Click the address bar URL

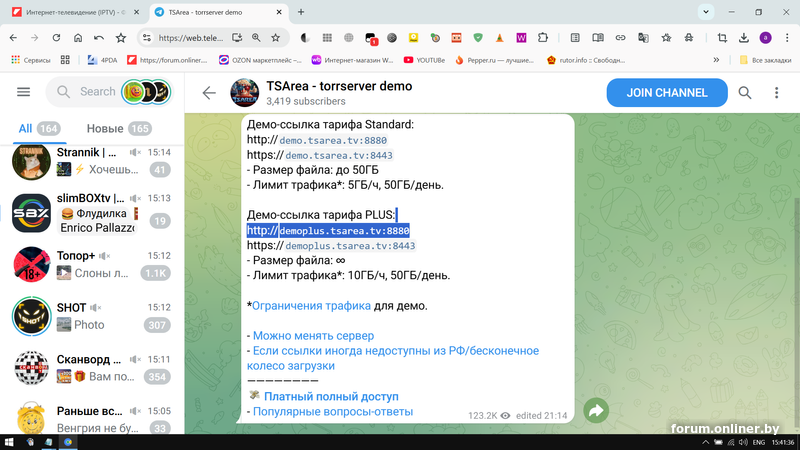[x=191, y=38]
